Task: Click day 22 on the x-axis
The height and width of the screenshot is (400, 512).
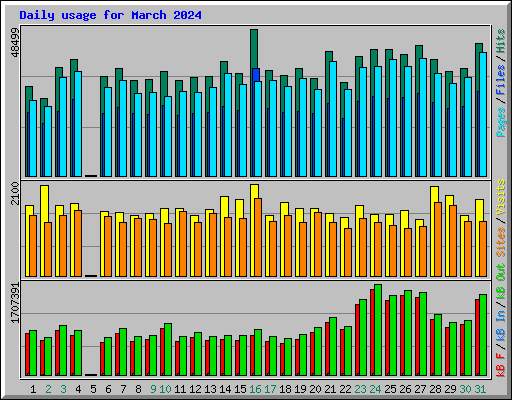Action: [345, 389]
